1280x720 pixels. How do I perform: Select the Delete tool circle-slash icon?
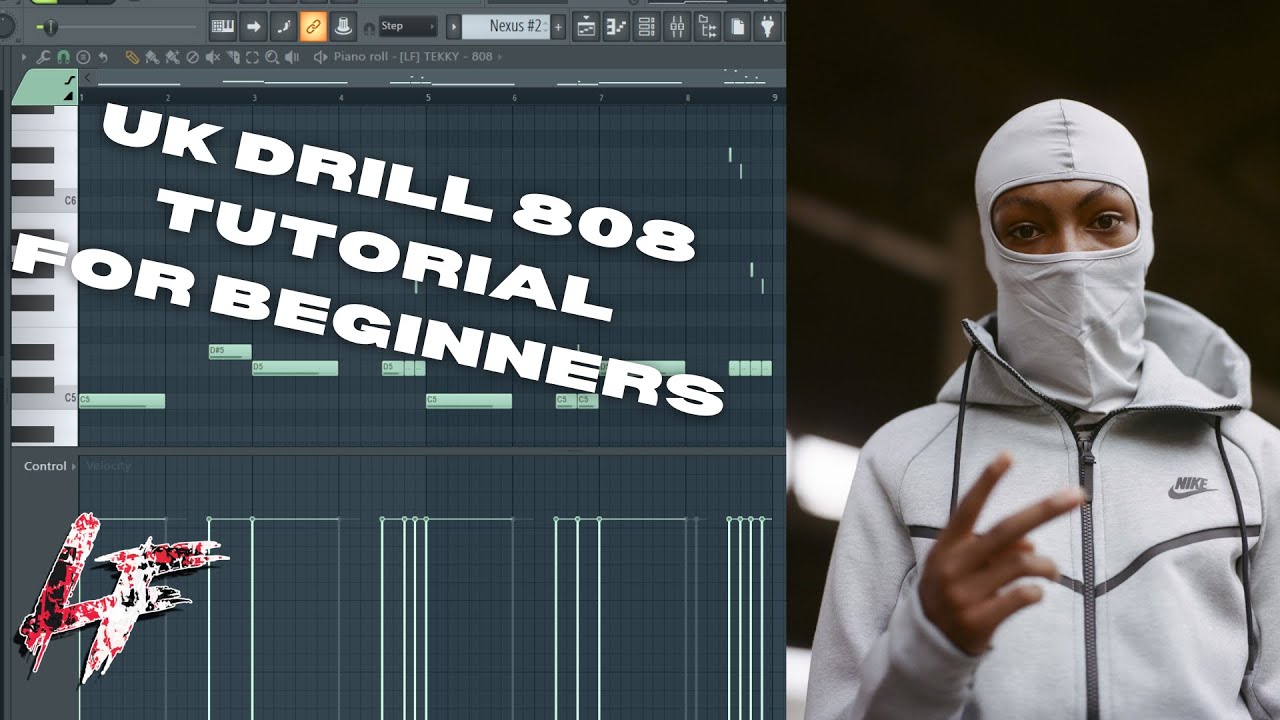tap(192, 57)
